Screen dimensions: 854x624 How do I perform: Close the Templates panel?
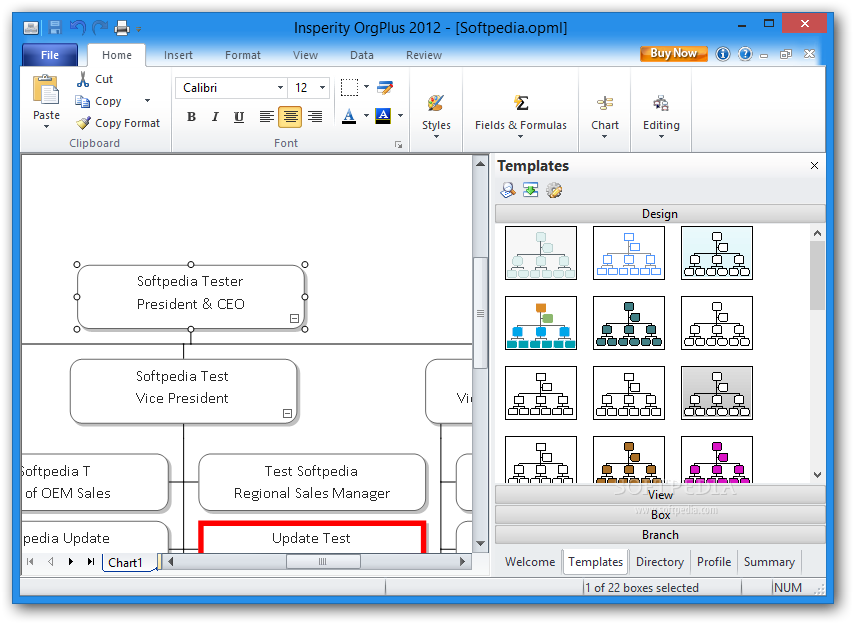tap(814, 166)
